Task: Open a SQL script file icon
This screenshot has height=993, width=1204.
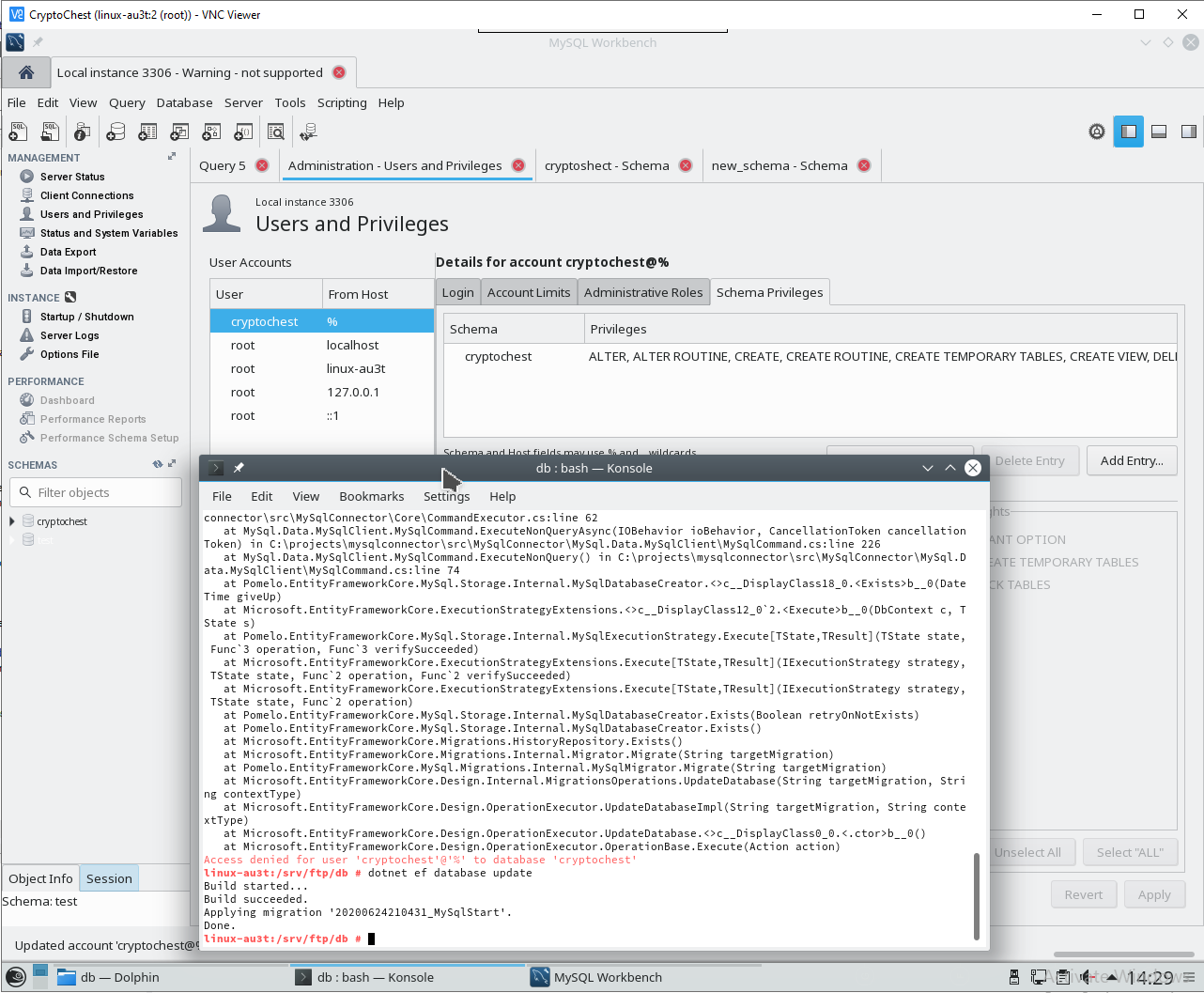Action: click(51, 132)
